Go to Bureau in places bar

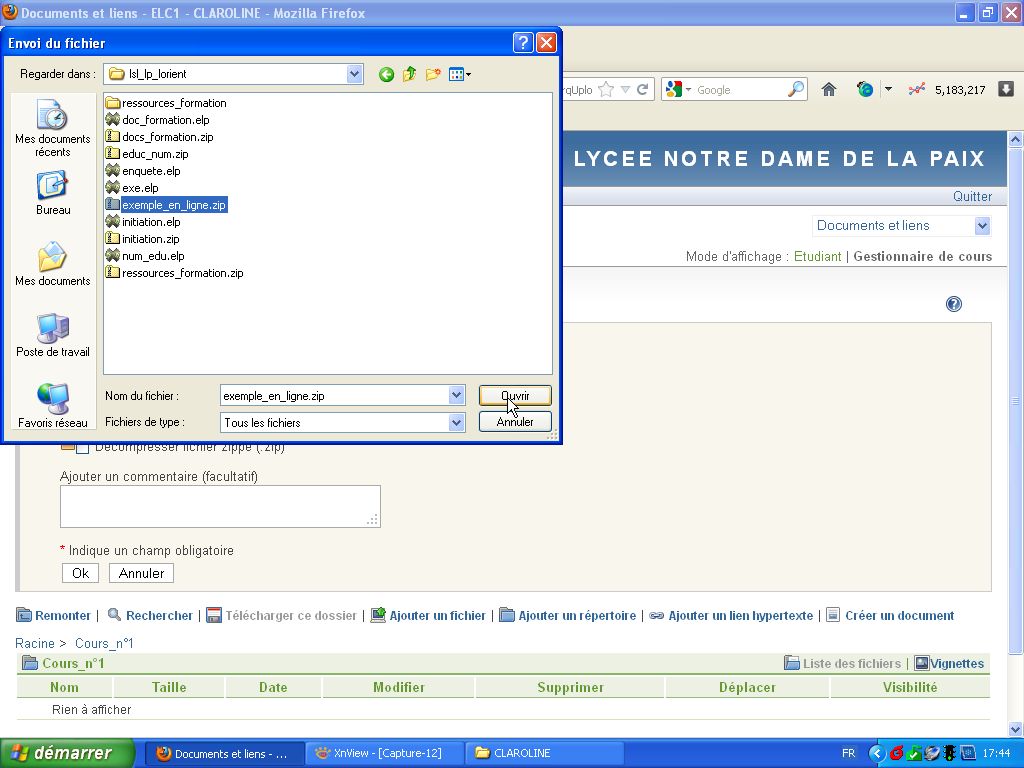point(52,193)
